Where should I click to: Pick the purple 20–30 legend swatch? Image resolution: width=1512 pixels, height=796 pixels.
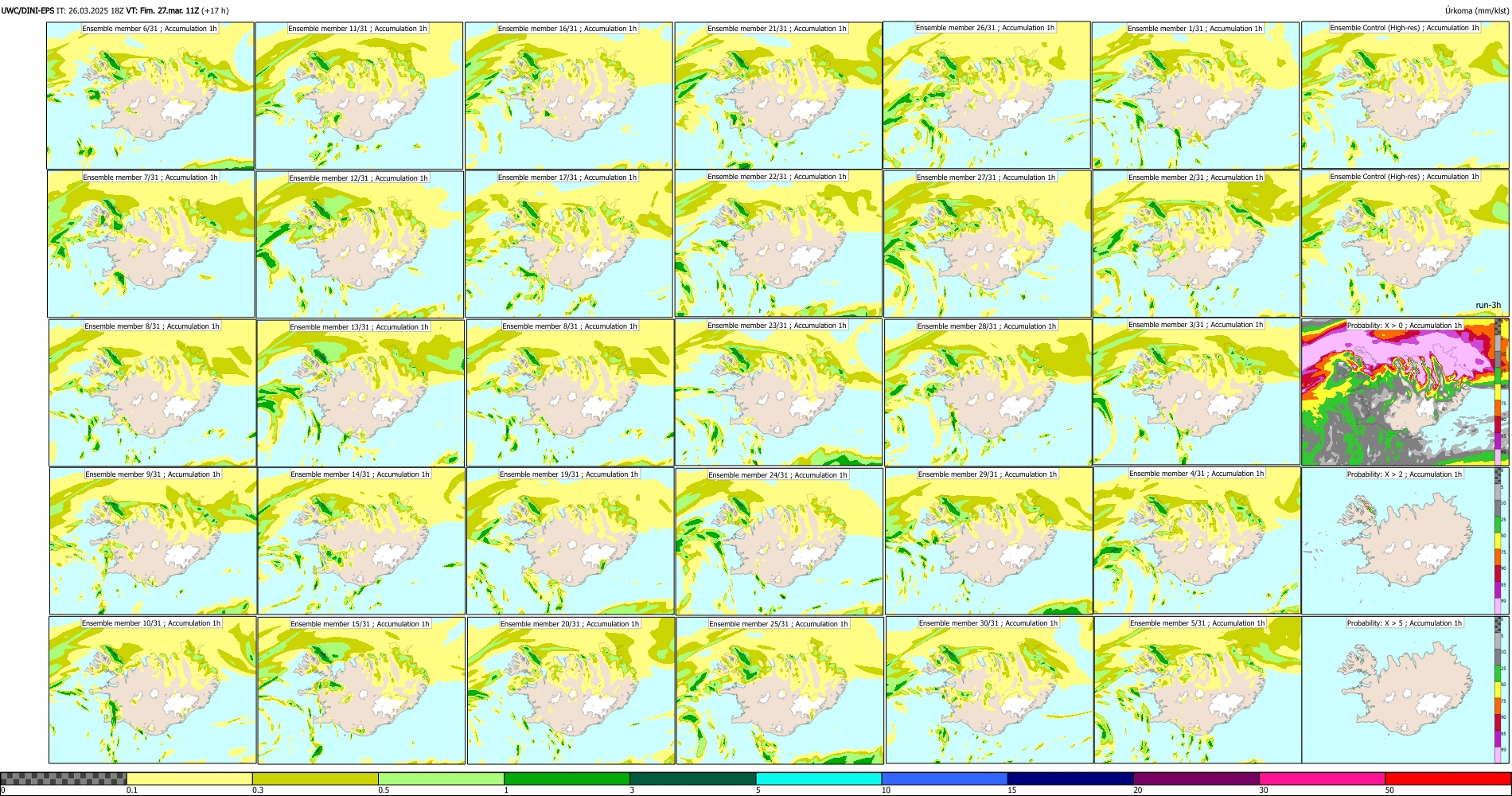tap(1196, 778)
